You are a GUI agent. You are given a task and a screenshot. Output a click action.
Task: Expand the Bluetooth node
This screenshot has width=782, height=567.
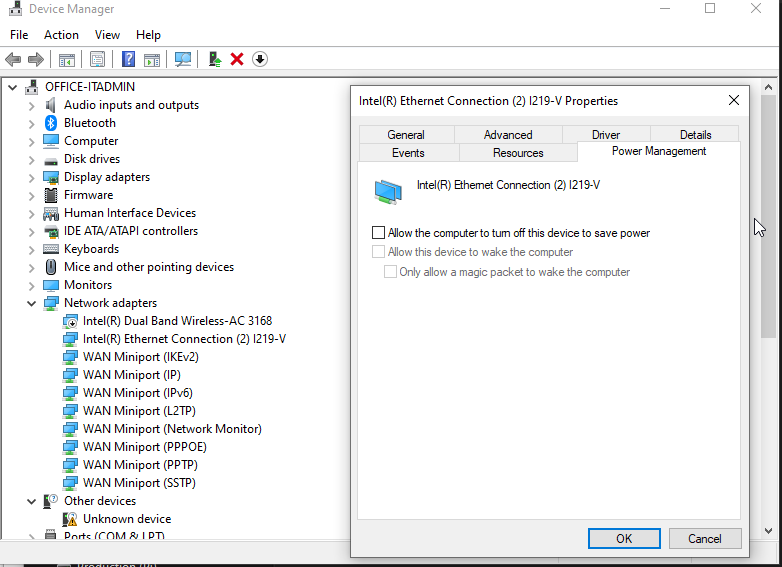point(31,123)
